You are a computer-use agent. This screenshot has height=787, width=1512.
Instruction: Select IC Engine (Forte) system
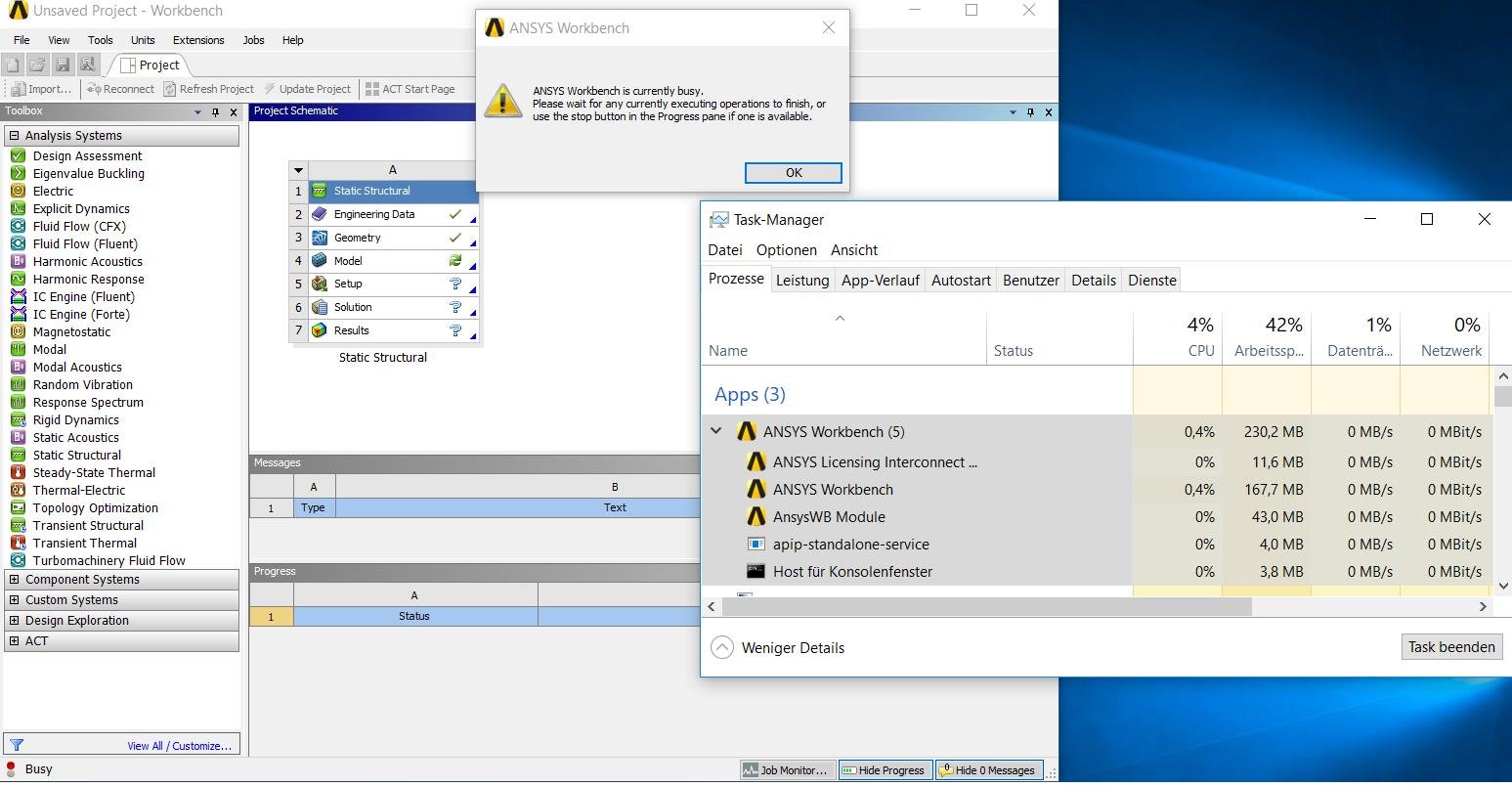(x=81, y=315)
